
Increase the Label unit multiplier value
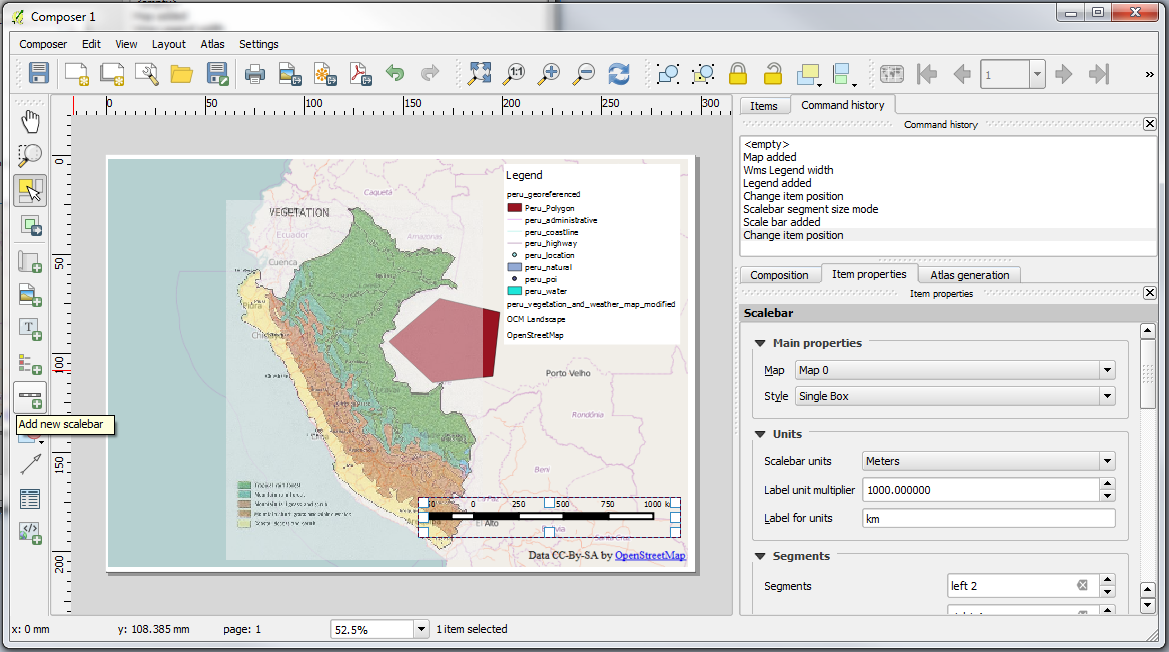click(x=1107, y=485)
